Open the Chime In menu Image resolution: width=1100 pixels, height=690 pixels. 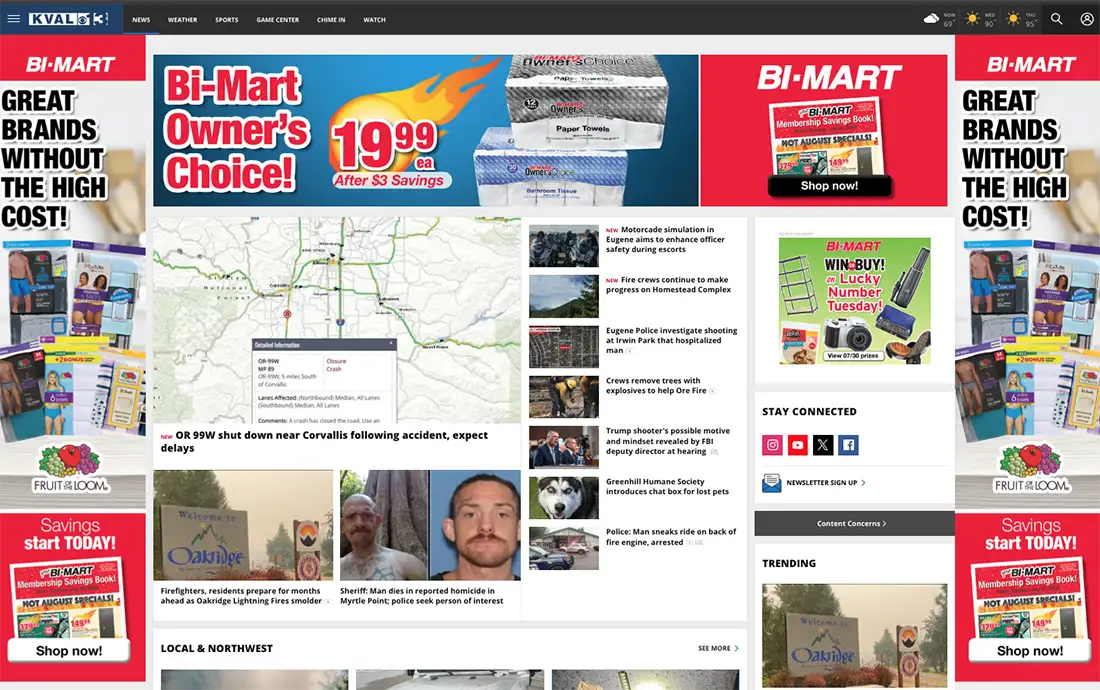point(331,20)
